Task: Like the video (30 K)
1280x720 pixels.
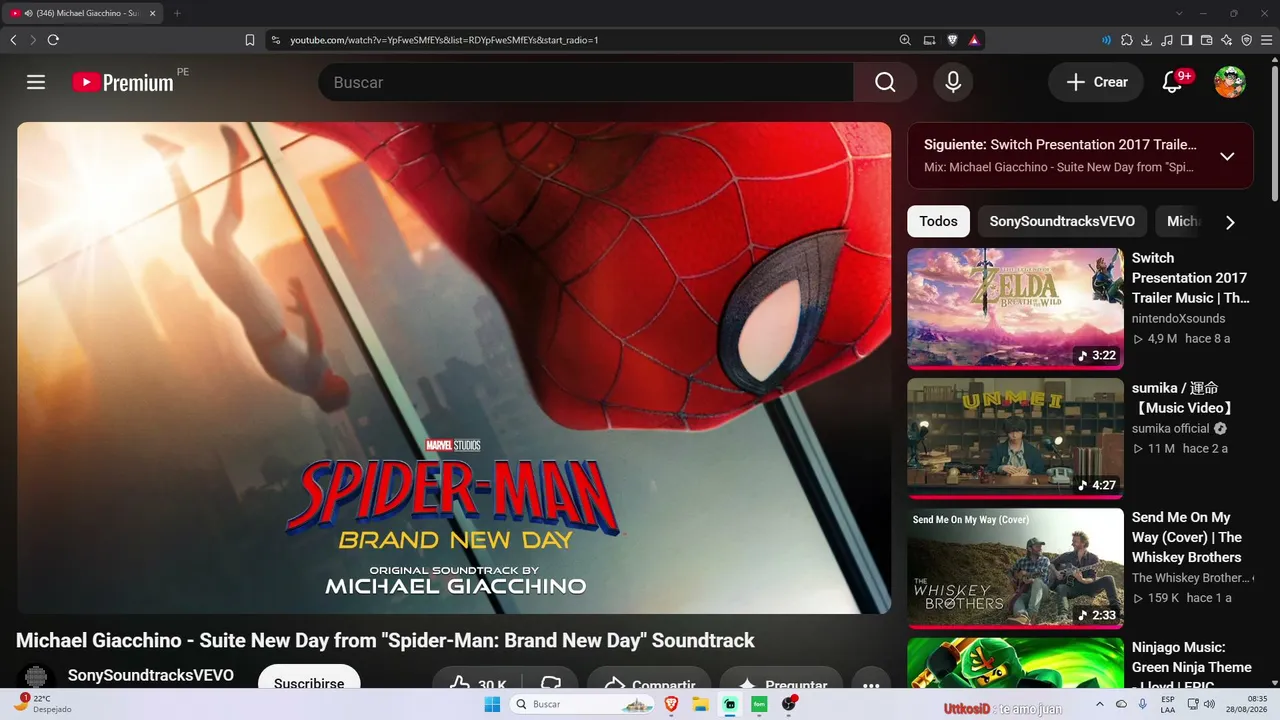Action: point(478,678)
